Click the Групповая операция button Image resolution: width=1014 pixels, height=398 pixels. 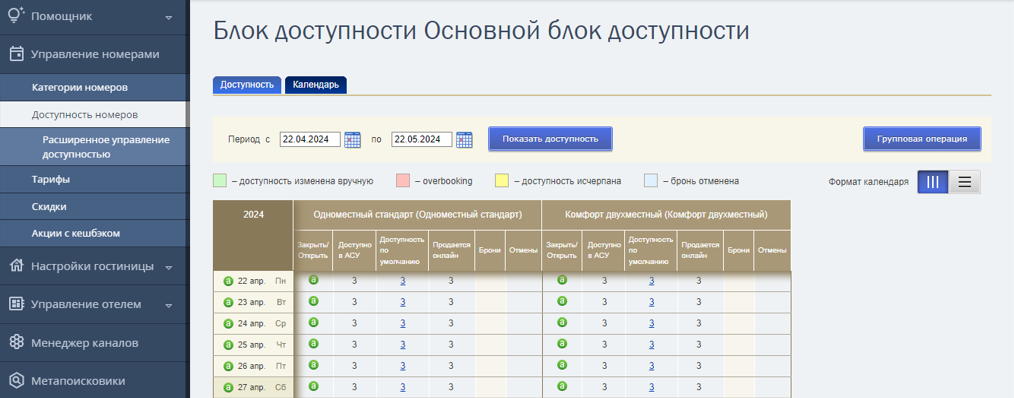pos(922,138)
